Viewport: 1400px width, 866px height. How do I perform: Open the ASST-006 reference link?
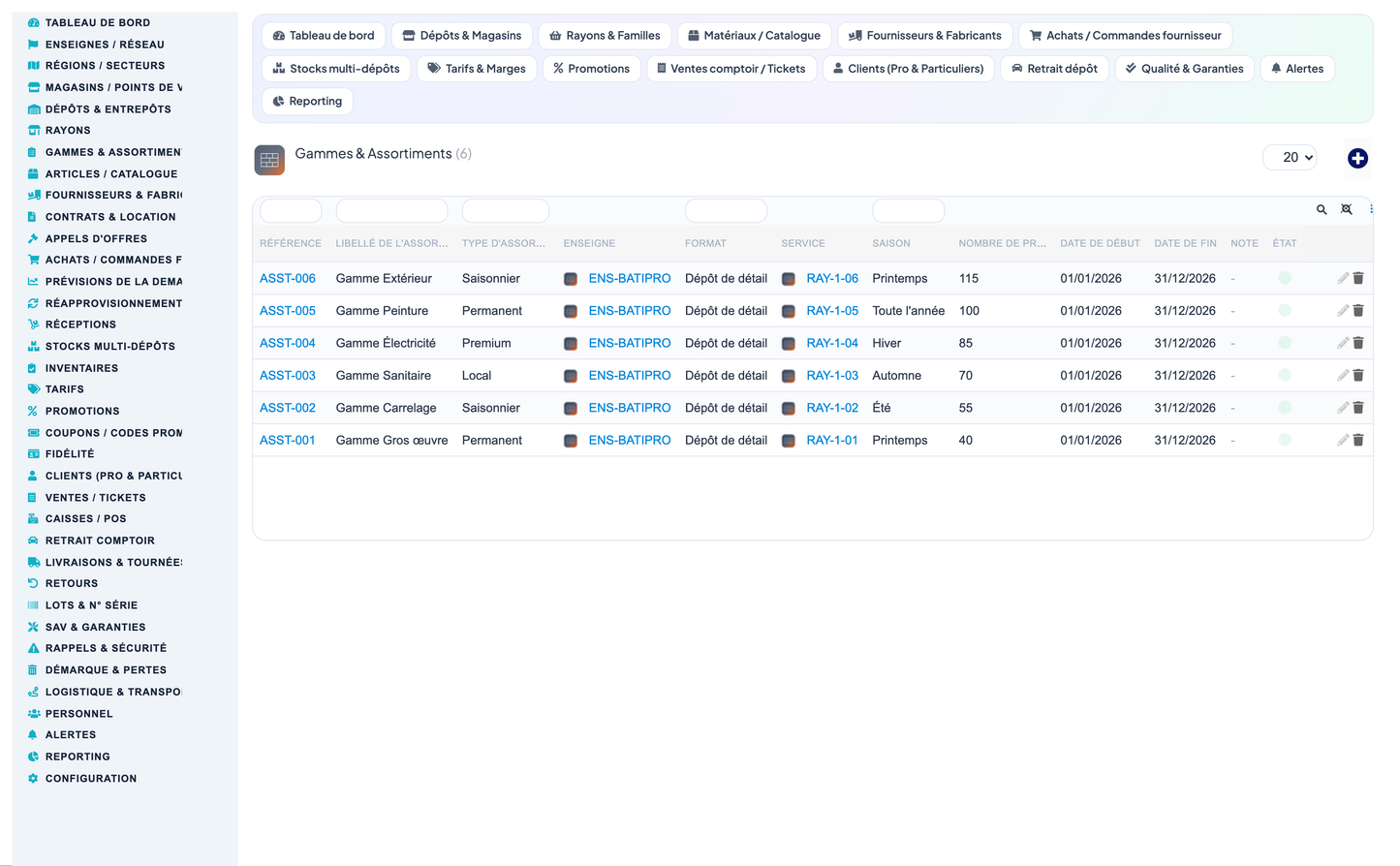(x=288, y=278)
